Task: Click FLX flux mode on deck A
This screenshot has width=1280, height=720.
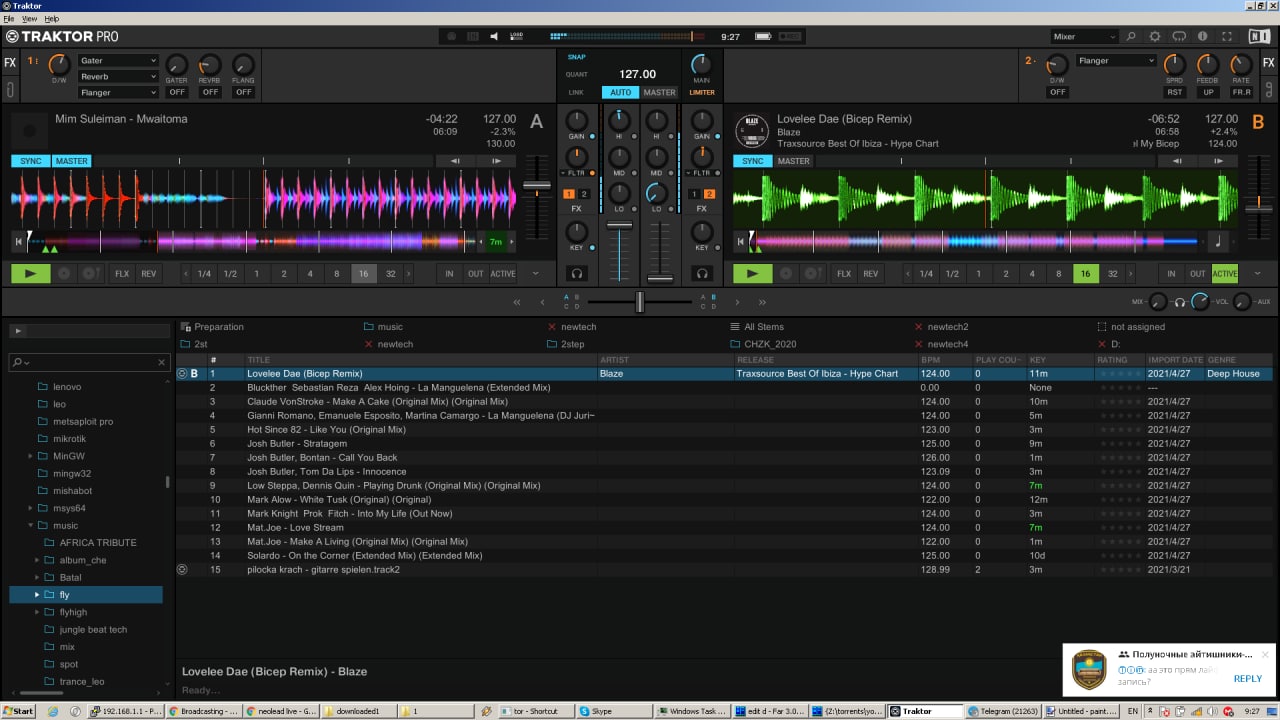Action: tap(122, 273)
